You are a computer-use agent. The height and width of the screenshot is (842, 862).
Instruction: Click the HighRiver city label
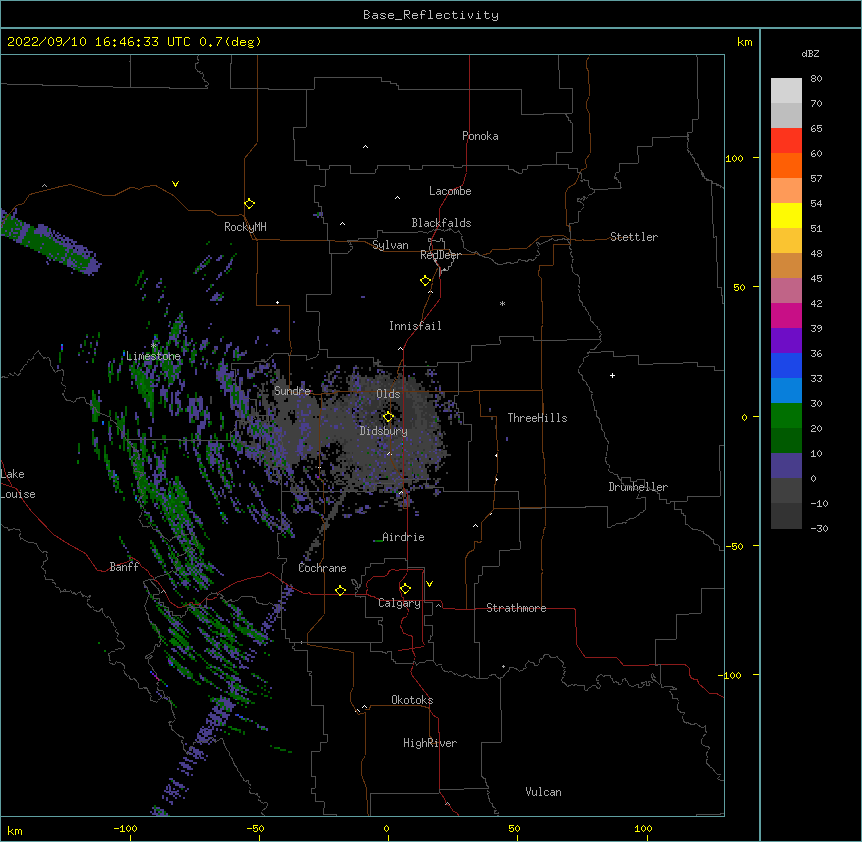pos(430,743)
